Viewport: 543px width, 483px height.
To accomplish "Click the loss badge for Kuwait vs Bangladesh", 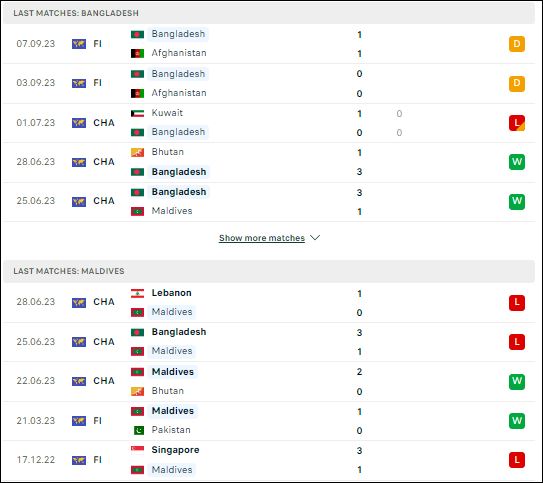I will [517, 123].
